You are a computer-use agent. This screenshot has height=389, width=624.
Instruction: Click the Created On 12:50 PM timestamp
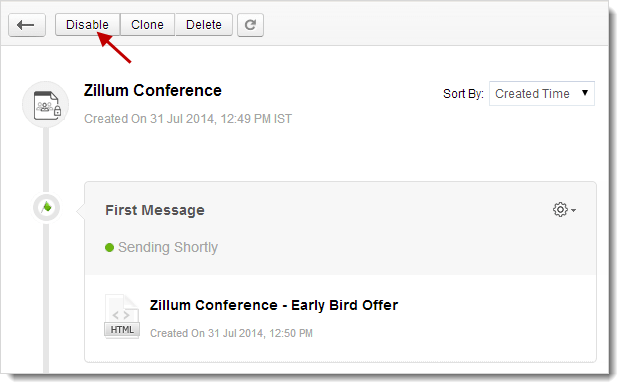(x=231, y=333)
